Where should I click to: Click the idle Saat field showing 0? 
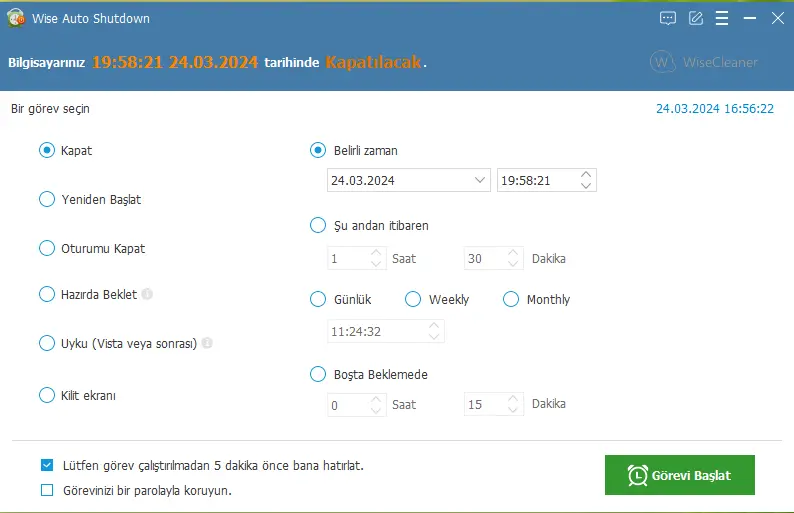(x=356, y=405)
